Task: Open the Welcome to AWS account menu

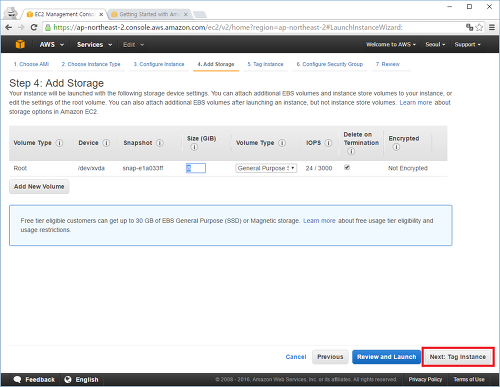Action: tap(391, 44)
